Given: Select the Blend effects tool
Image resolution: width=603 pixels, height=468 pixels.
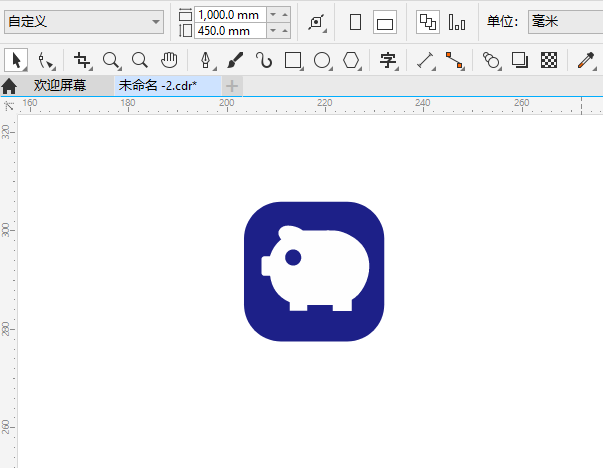Looking at the screenshot, I should [491, 61].
